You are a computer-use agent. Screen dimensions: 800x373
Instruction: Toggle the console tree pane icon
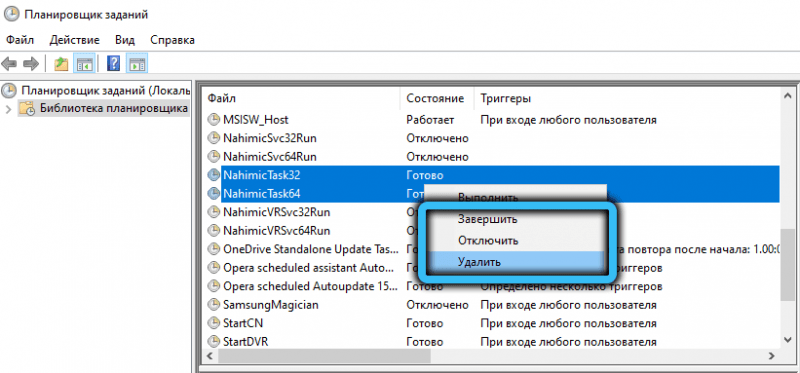84,64
